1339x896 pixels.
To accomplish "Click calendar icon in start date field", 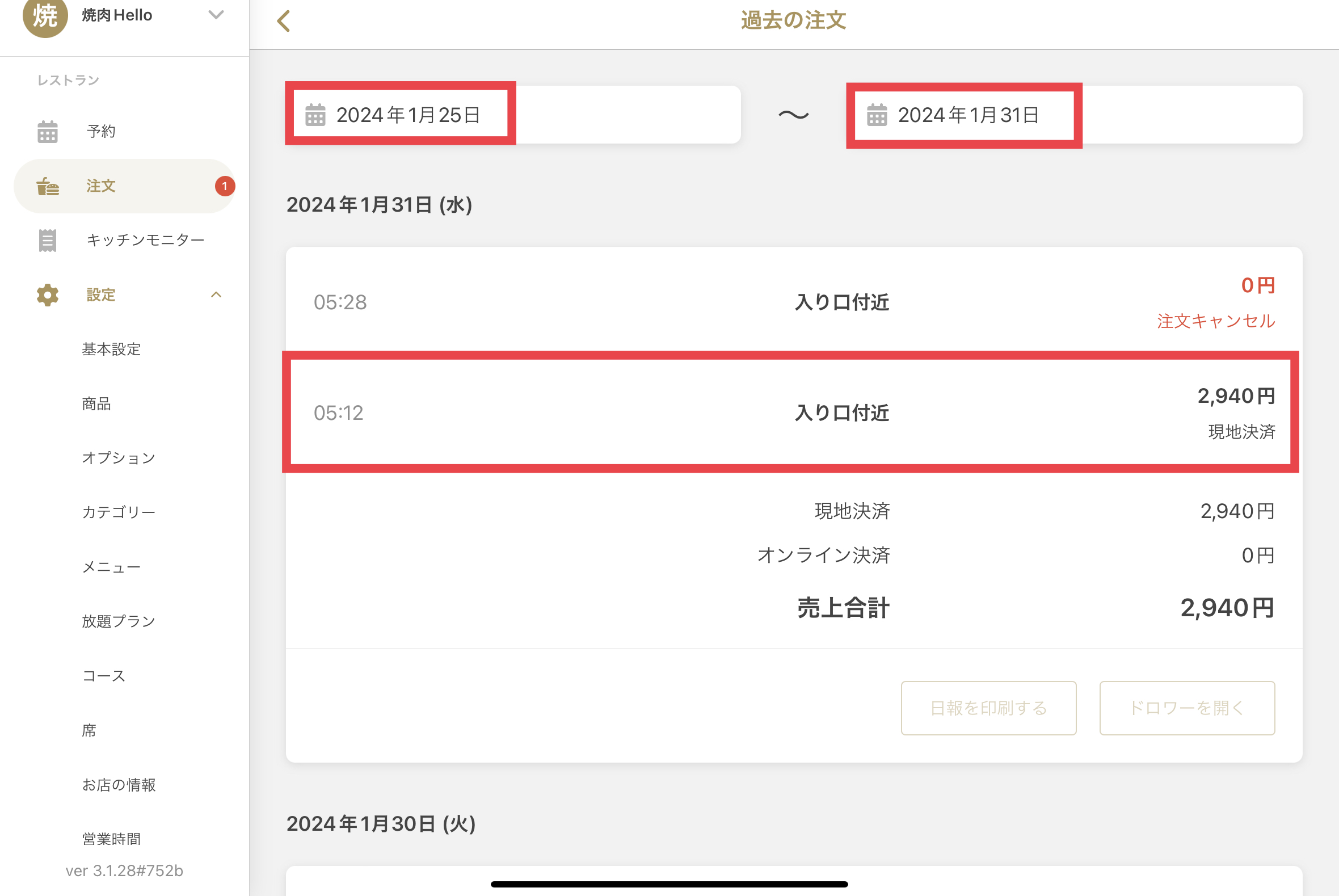I will [315, 115].
